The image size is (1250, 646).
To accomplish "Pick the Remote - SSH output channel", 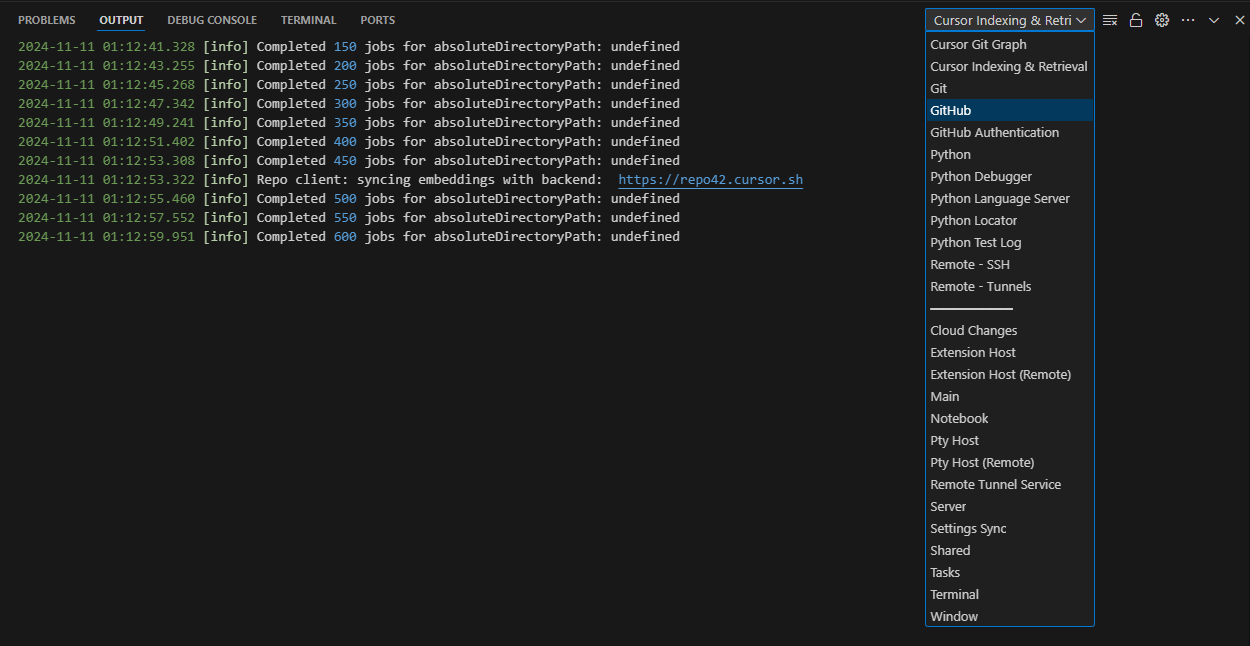I will coord(969,264).
